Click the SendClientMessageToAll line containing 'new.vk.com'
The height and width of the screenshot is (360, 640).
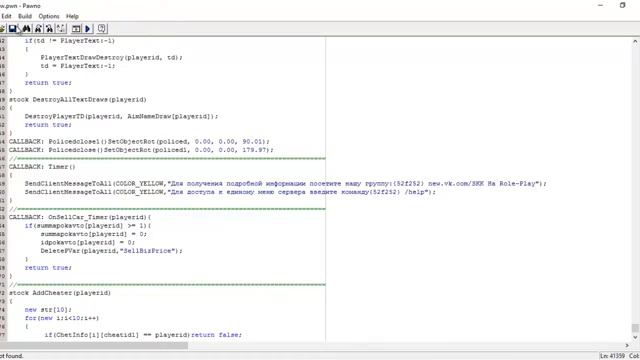(x=285, y=184)
